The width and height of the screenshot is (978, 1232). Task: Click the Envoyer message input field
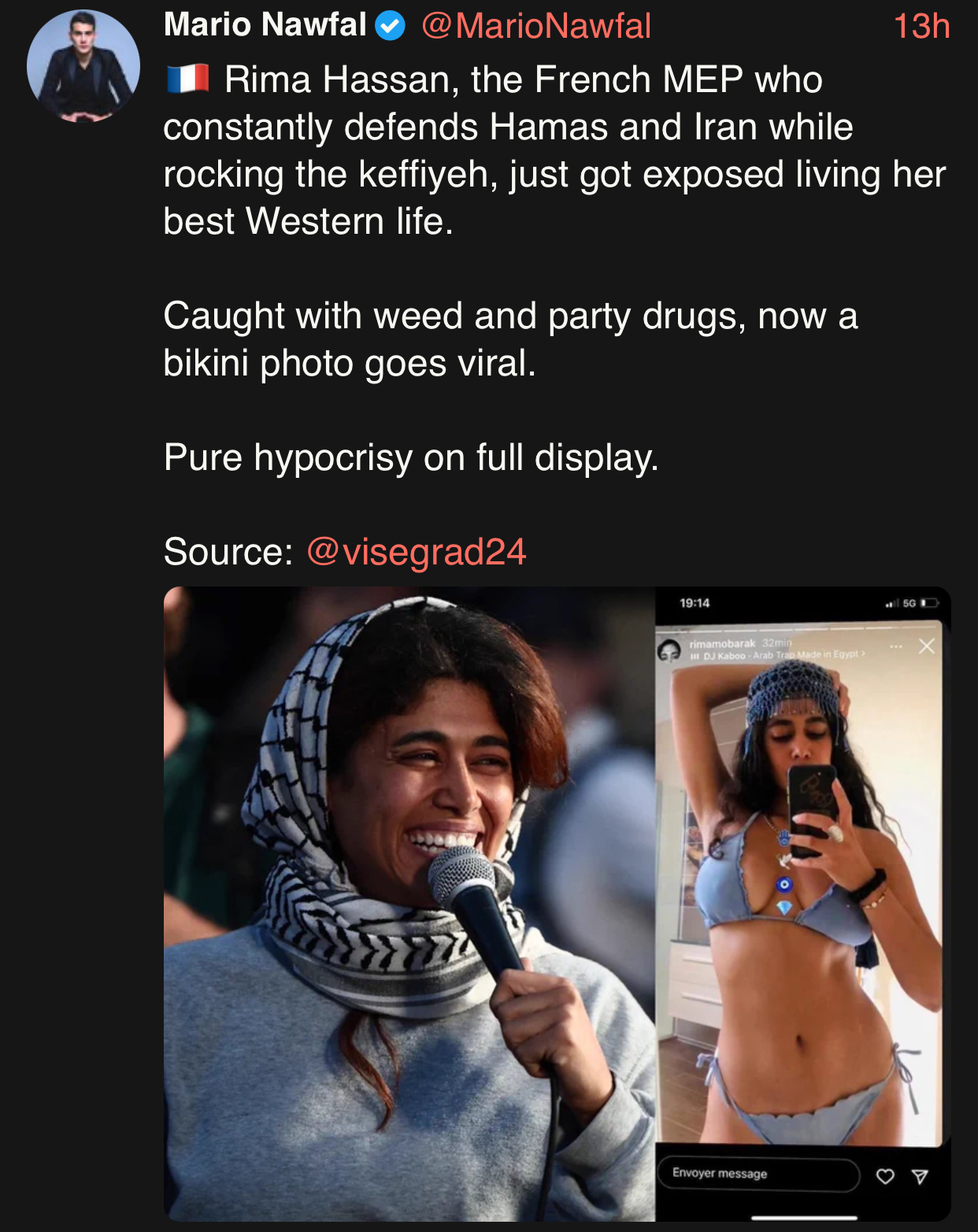[759, 1174]
